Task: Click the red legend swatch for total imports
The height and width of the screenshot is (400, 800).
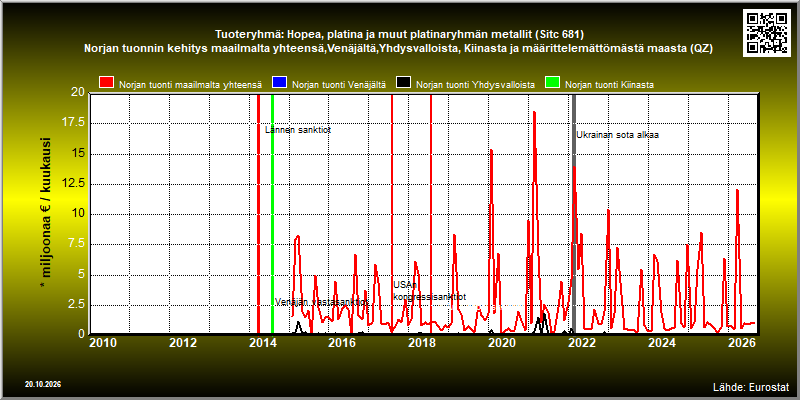Action: (x=106, y=83)
